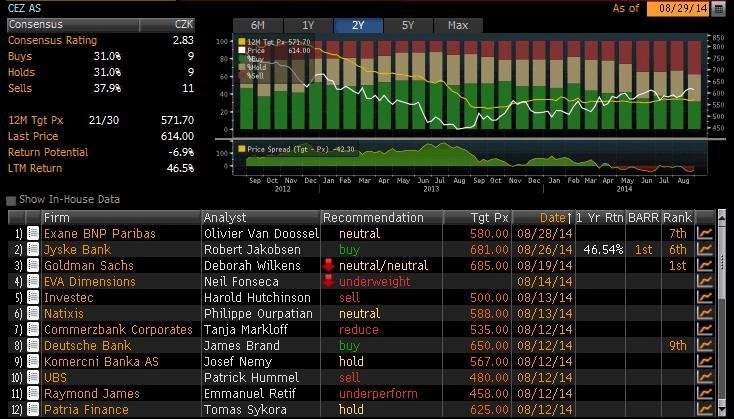Viewport: 734px width, 419px height.
Task: Open the chart icon in the Goldman Sachs row
Action: click(705, 265)
